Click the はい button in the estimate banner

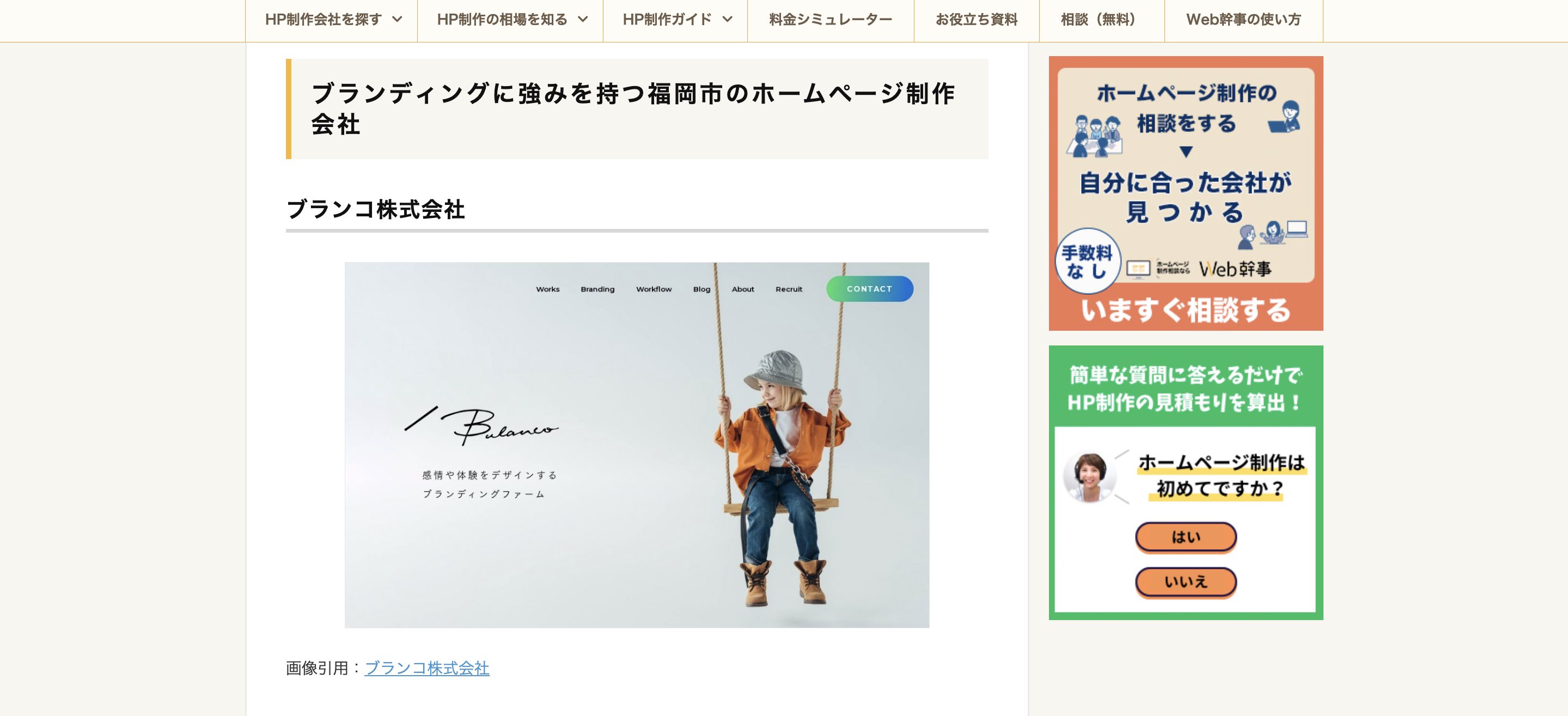pyautogui.click(x=1186, y=537)
